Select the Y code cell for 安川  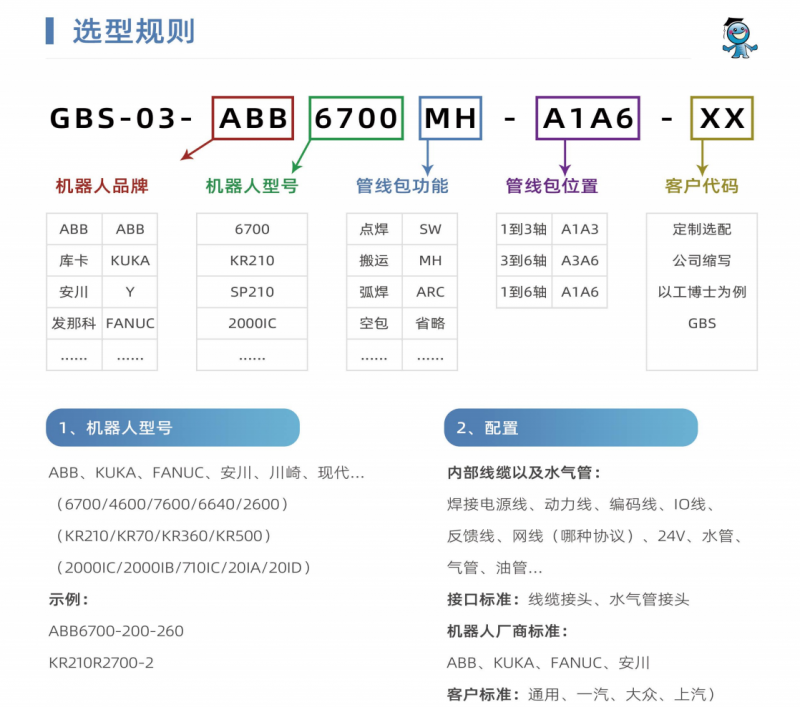click(130, 292)
